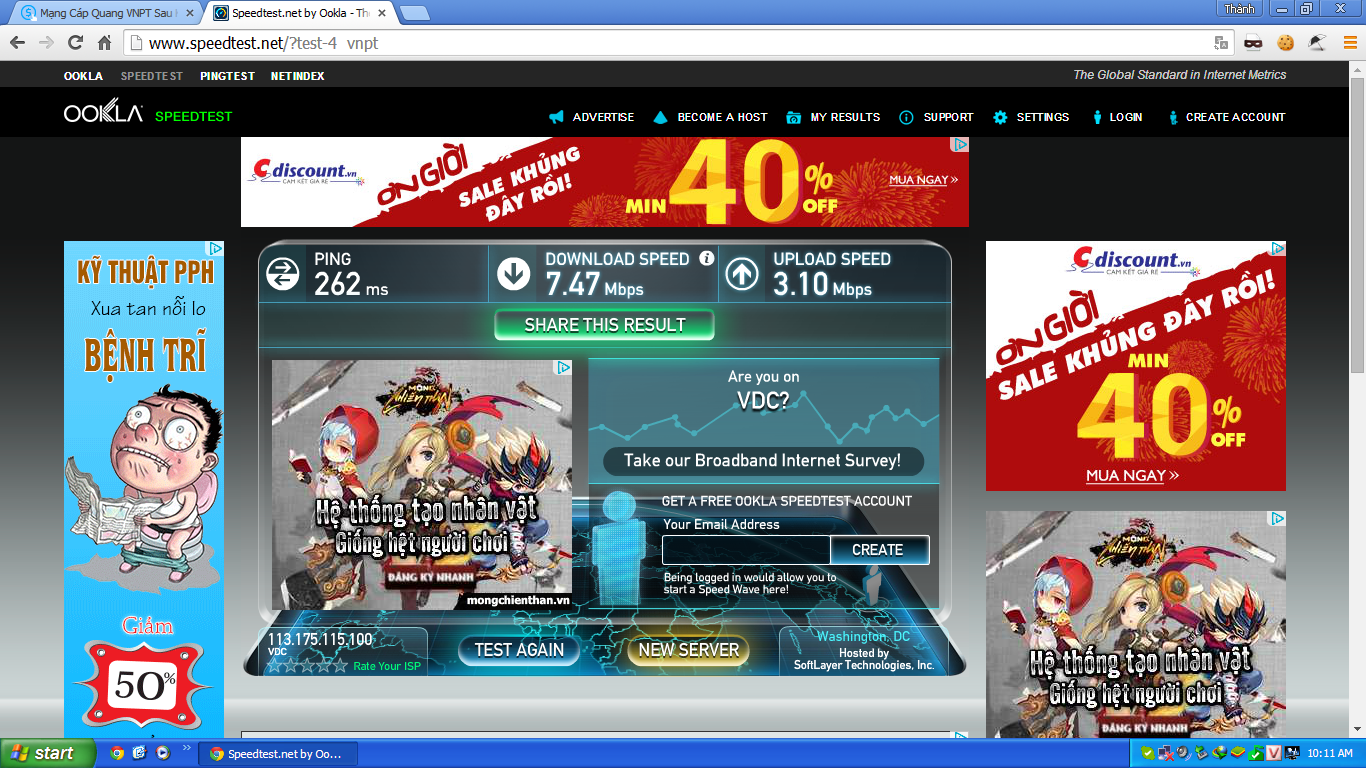The image size is (1366, 768).
Task: Click the person icon beside Create Account
Action: point(1173,117)
